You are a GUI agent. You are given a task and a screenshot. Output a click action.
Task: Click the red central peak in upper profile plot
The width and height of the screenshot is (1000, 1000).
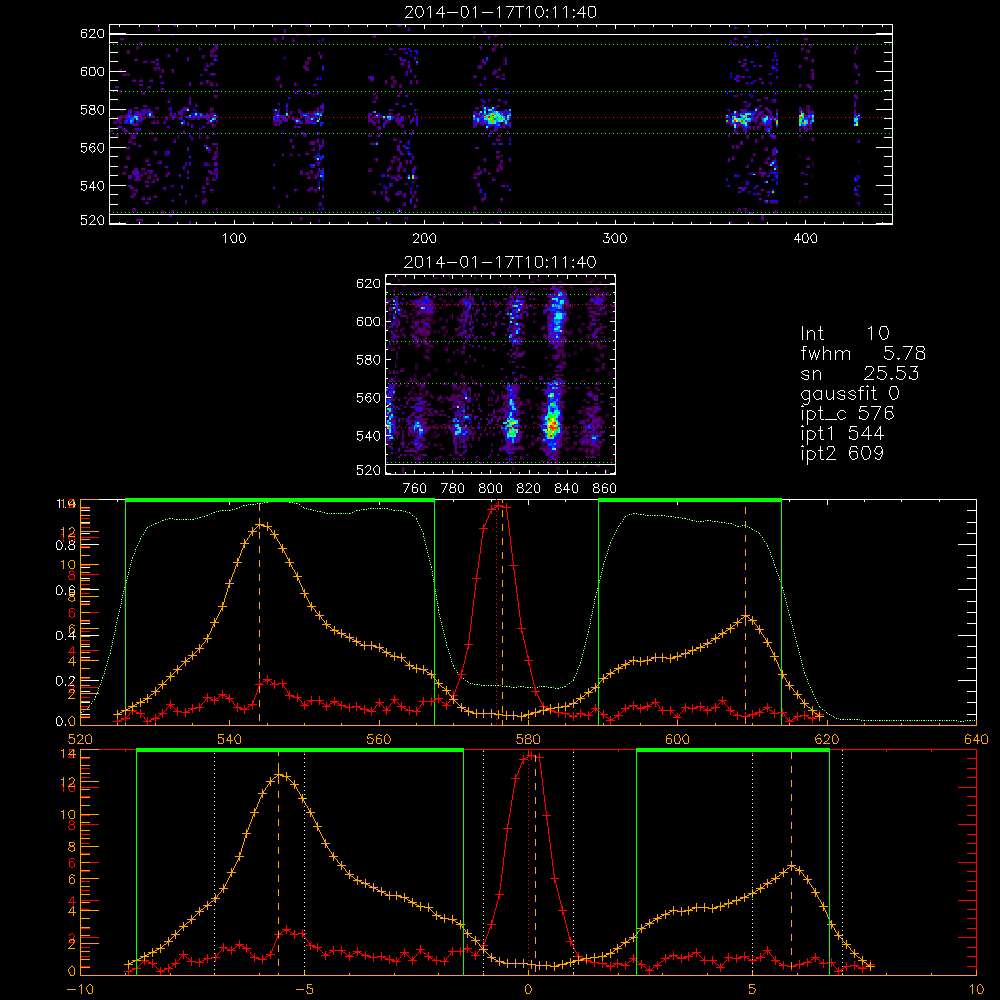(x=499, y=506)
